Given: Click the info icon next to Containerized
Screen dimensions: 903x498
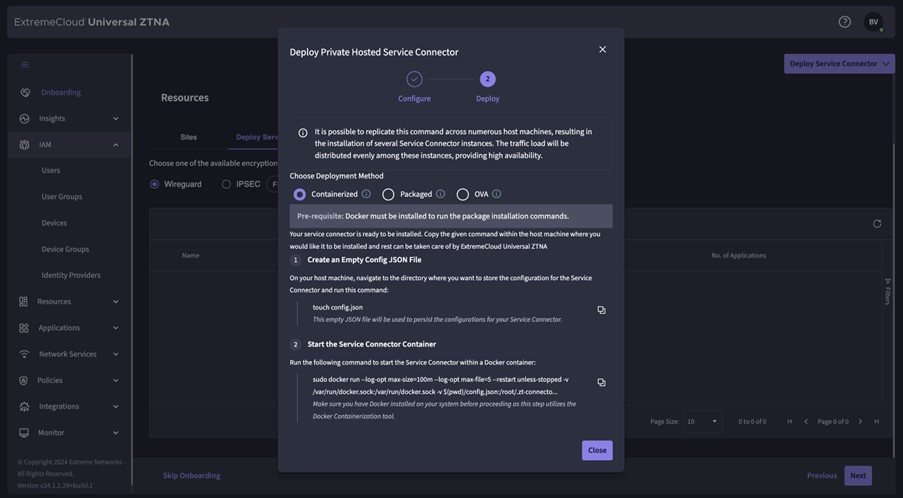Looking at the screenshot, I should 366,194.
